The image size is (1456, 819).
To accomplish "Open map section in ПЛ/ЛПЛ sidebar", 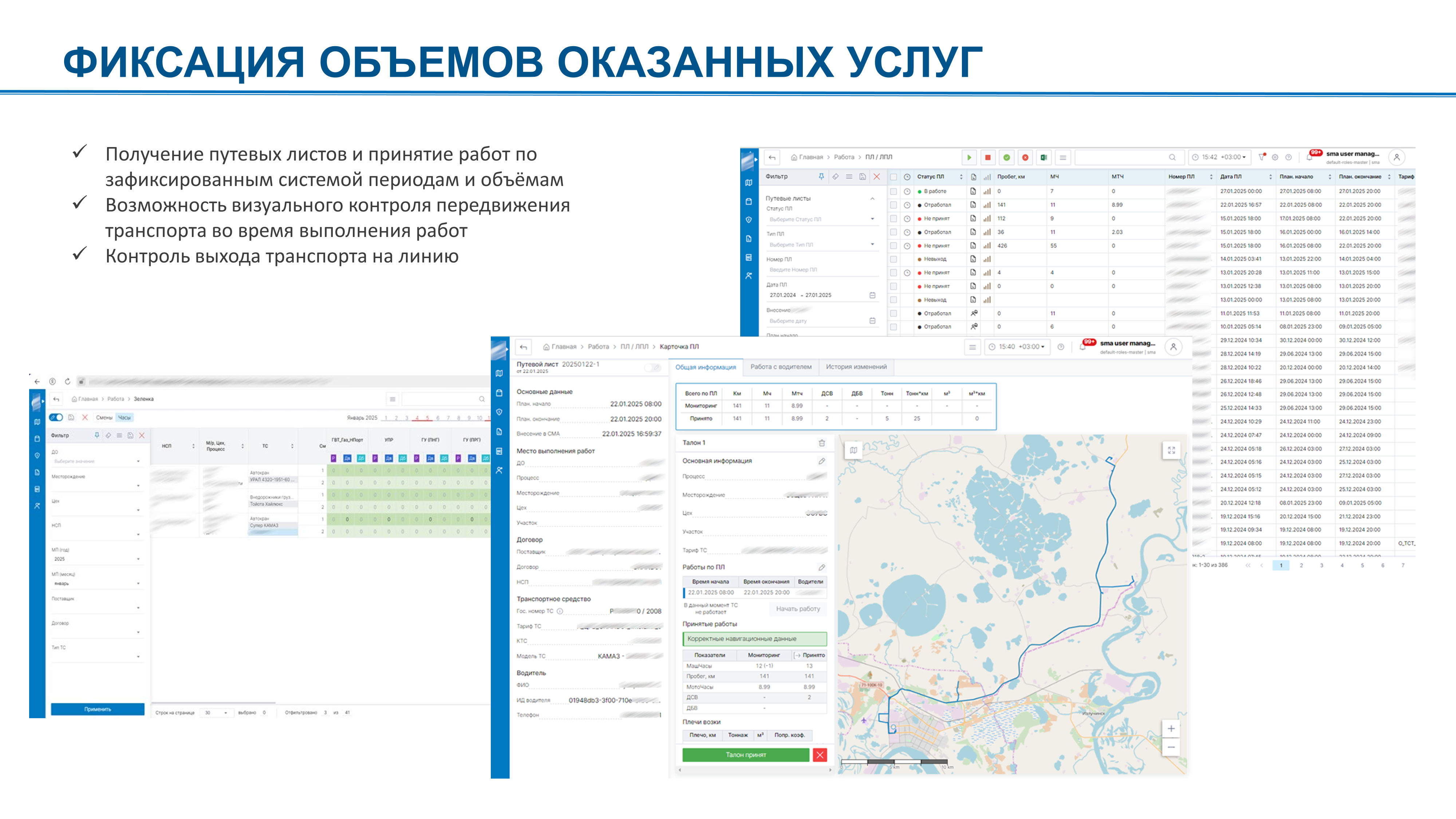I will coord(749,183).
